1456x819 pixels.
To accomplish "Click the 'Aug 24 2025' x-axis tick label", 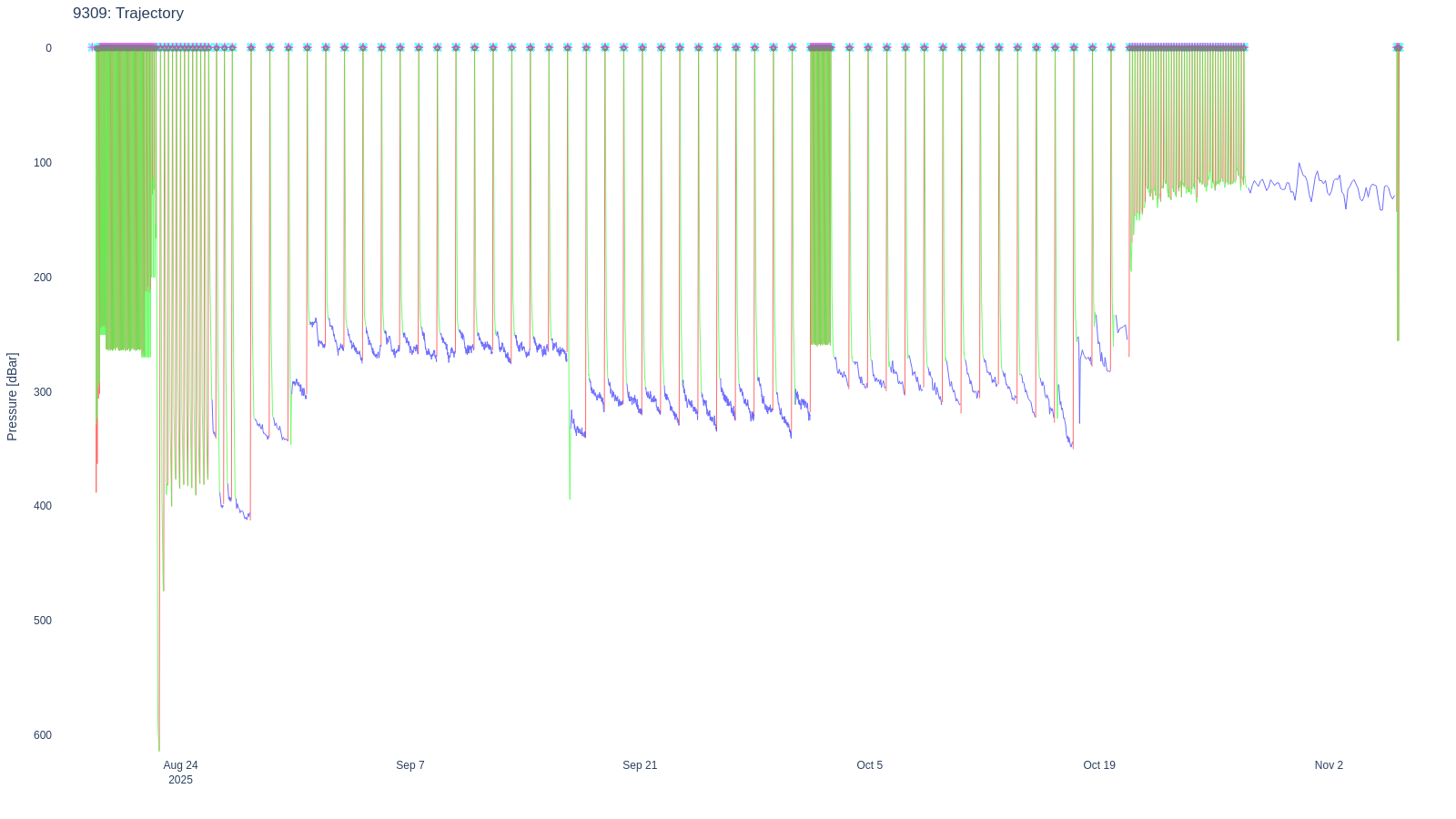I will pyautogui.click(x=180, y=772).
